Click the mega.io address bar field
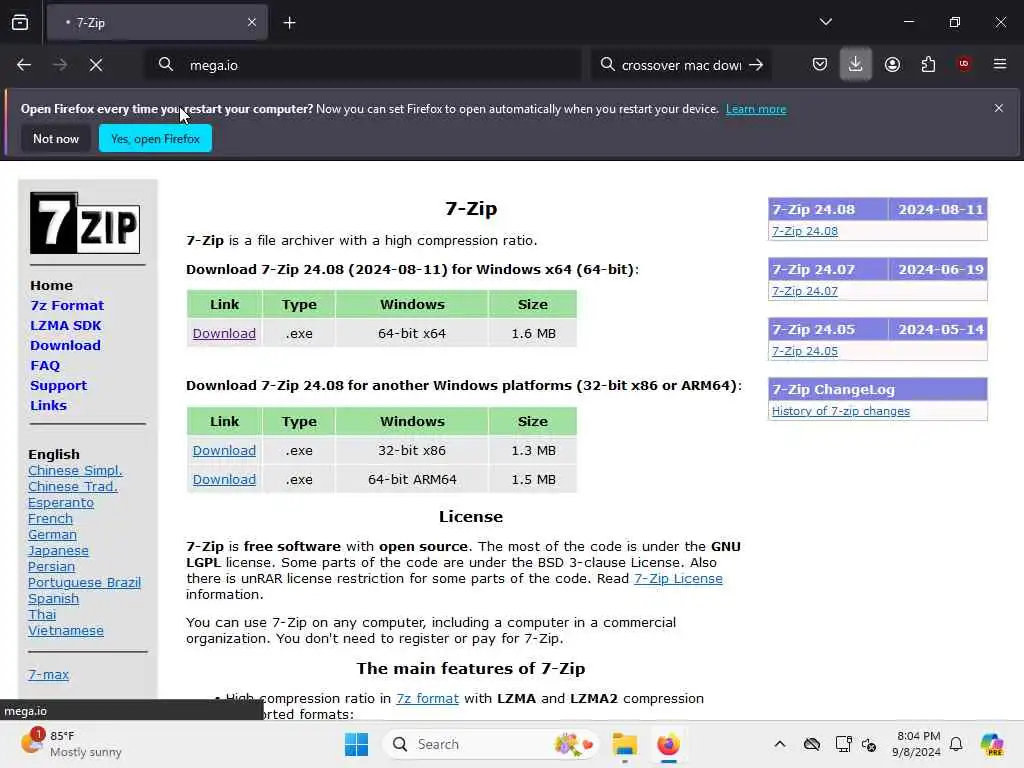This screenshot has height=768, width=1024. click(363, 65)
